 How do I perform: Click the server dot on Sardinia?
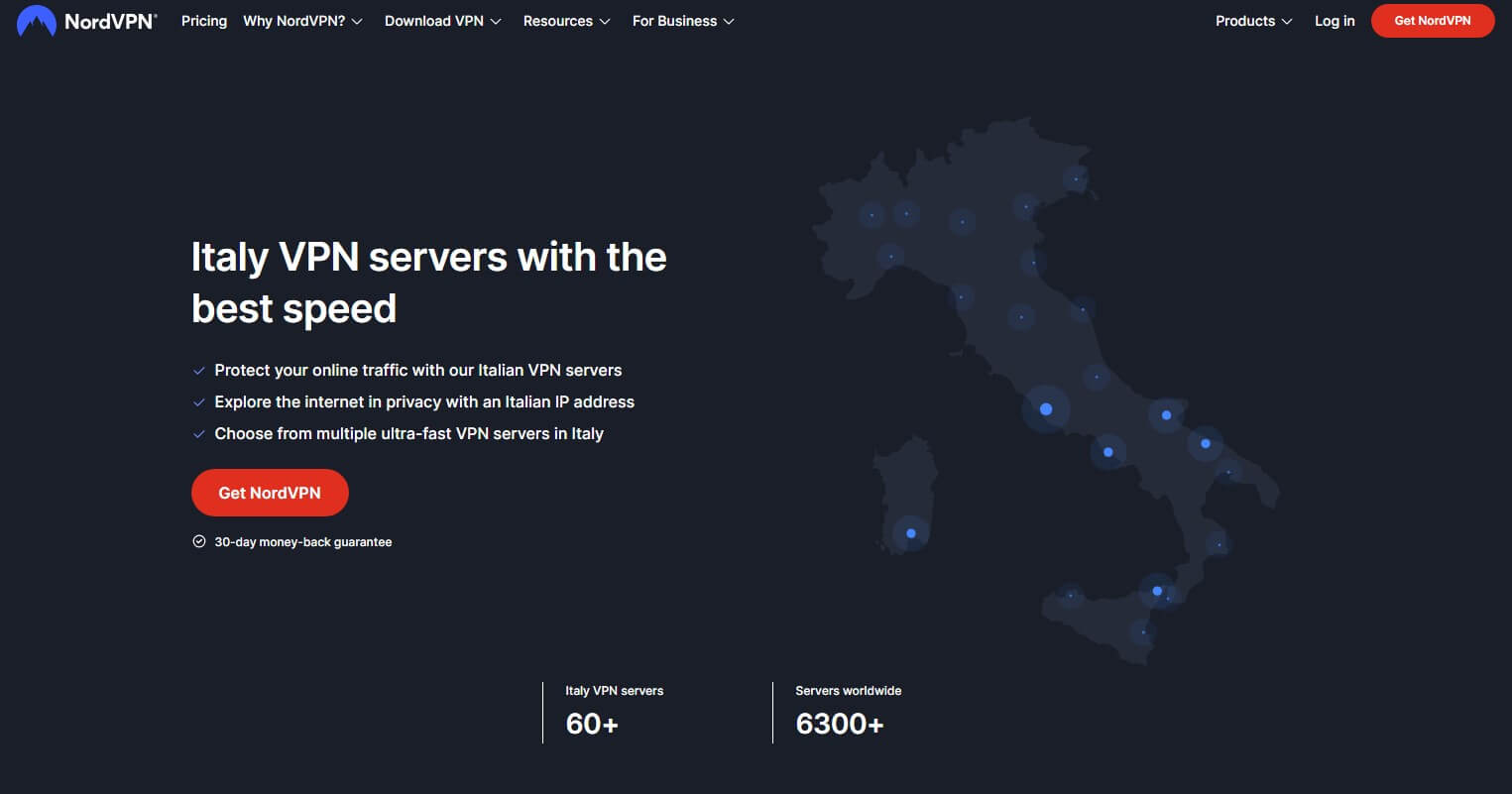pos(911,533)
